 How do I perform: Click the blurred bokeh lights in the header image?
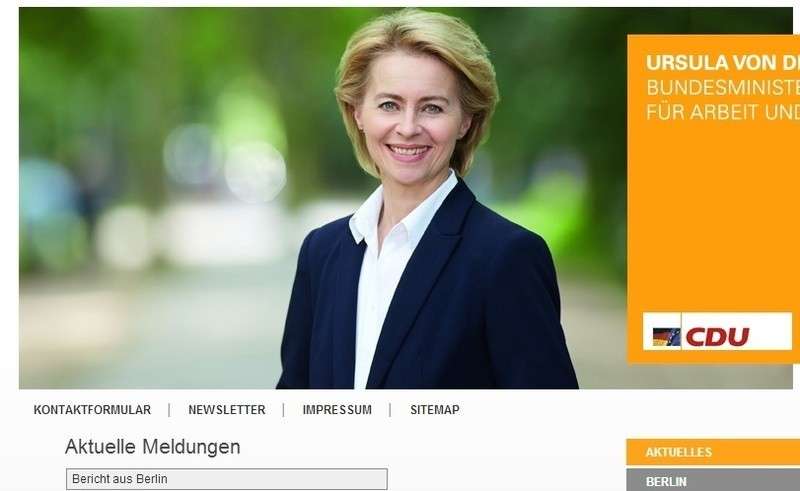224,161
